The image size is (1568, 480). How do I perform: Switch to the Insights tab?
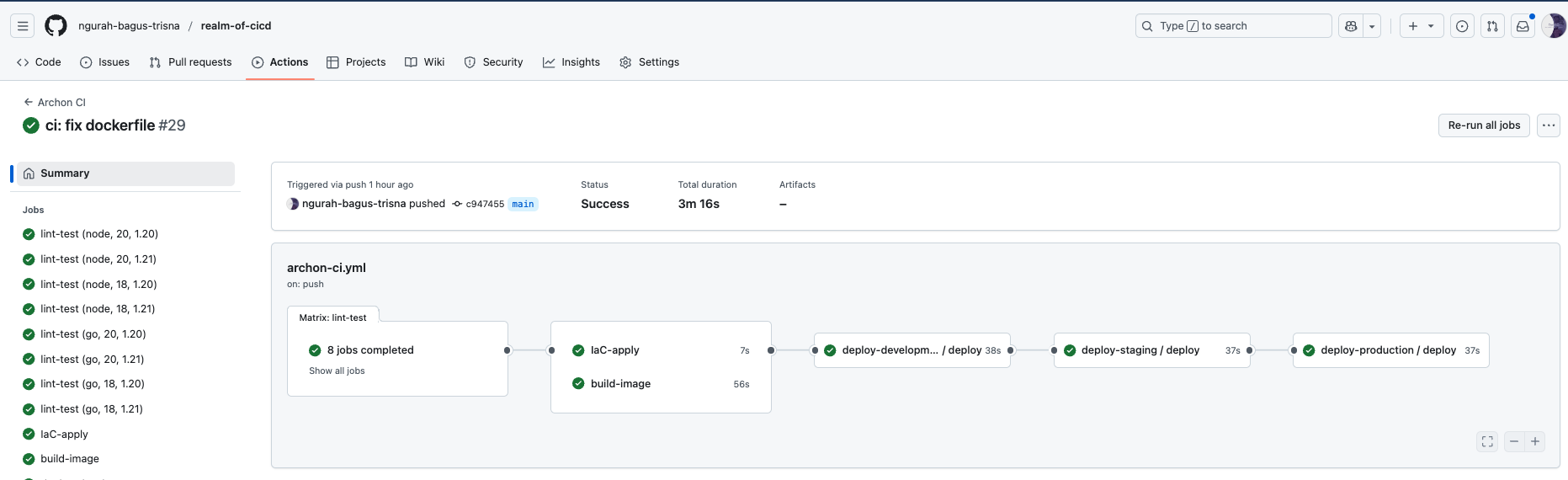click(571, 62)
